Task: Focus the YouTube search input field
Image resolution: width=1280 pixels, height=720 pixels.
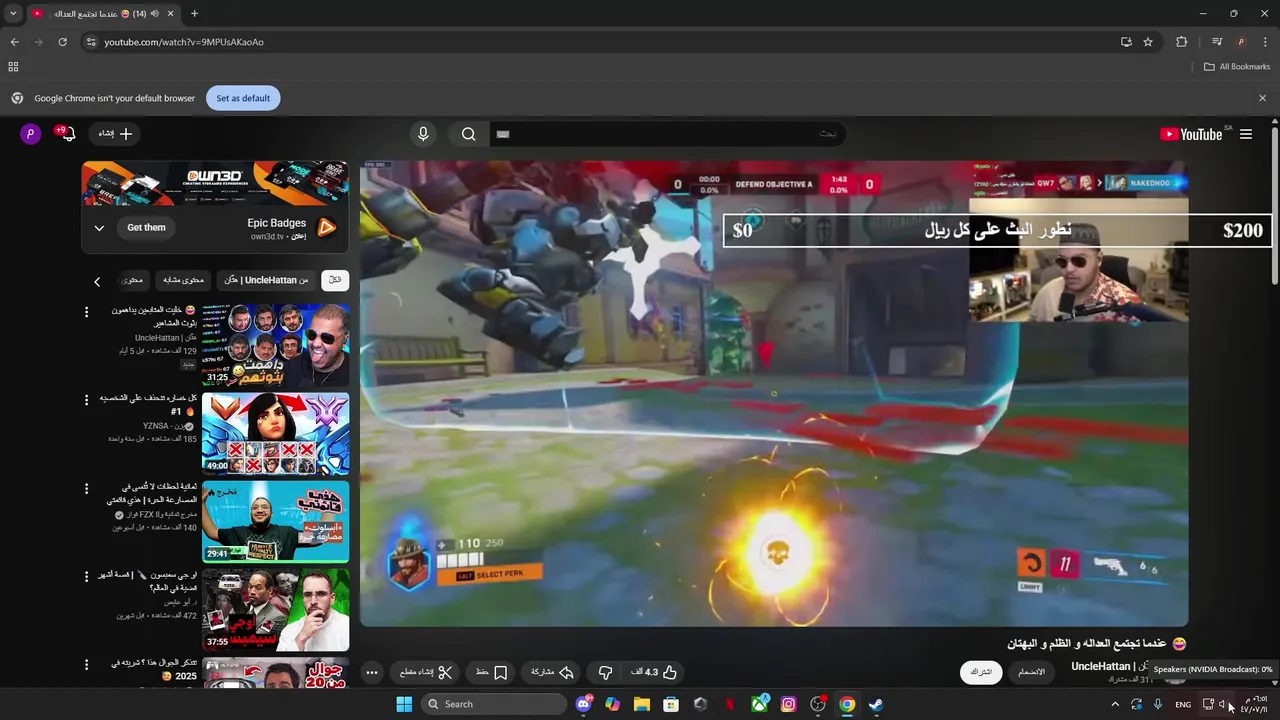Action: 667,134
